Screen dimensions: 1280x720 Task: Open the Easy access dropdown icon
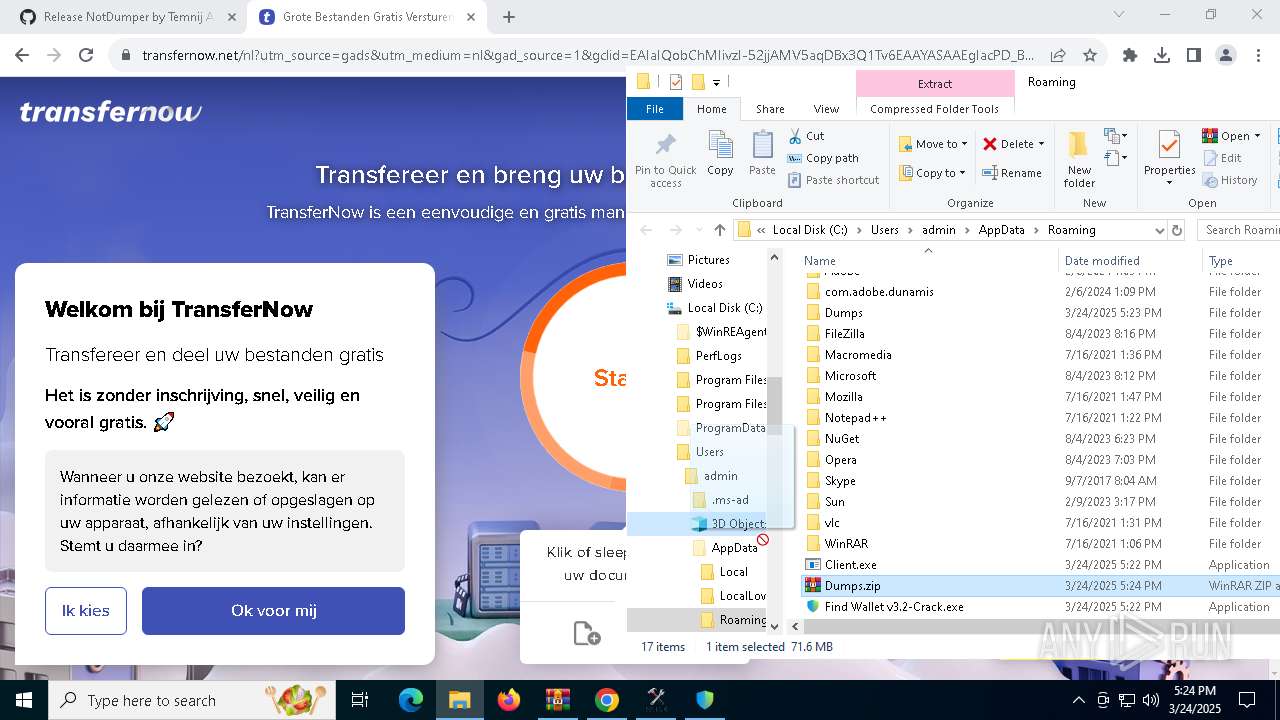click(1115, 157)
